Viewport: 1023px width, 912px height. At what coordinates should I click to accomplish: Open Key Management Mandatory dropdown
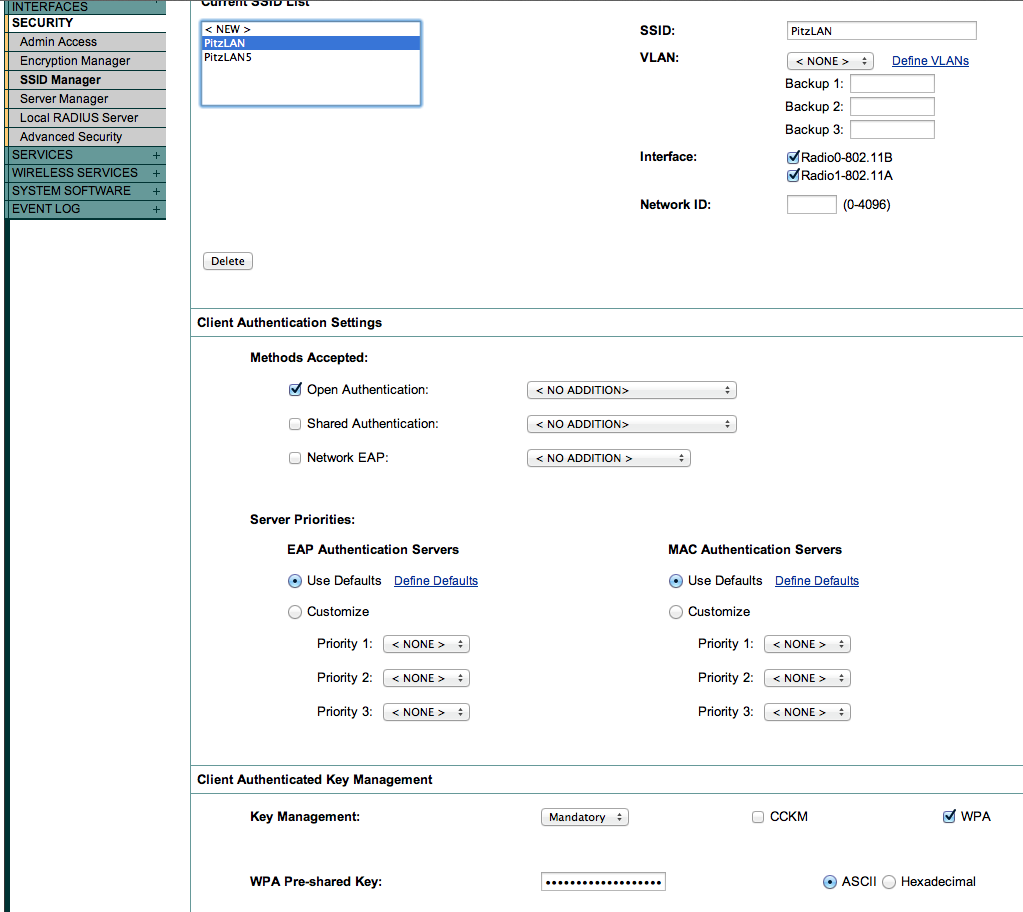[x=585, y=817]
